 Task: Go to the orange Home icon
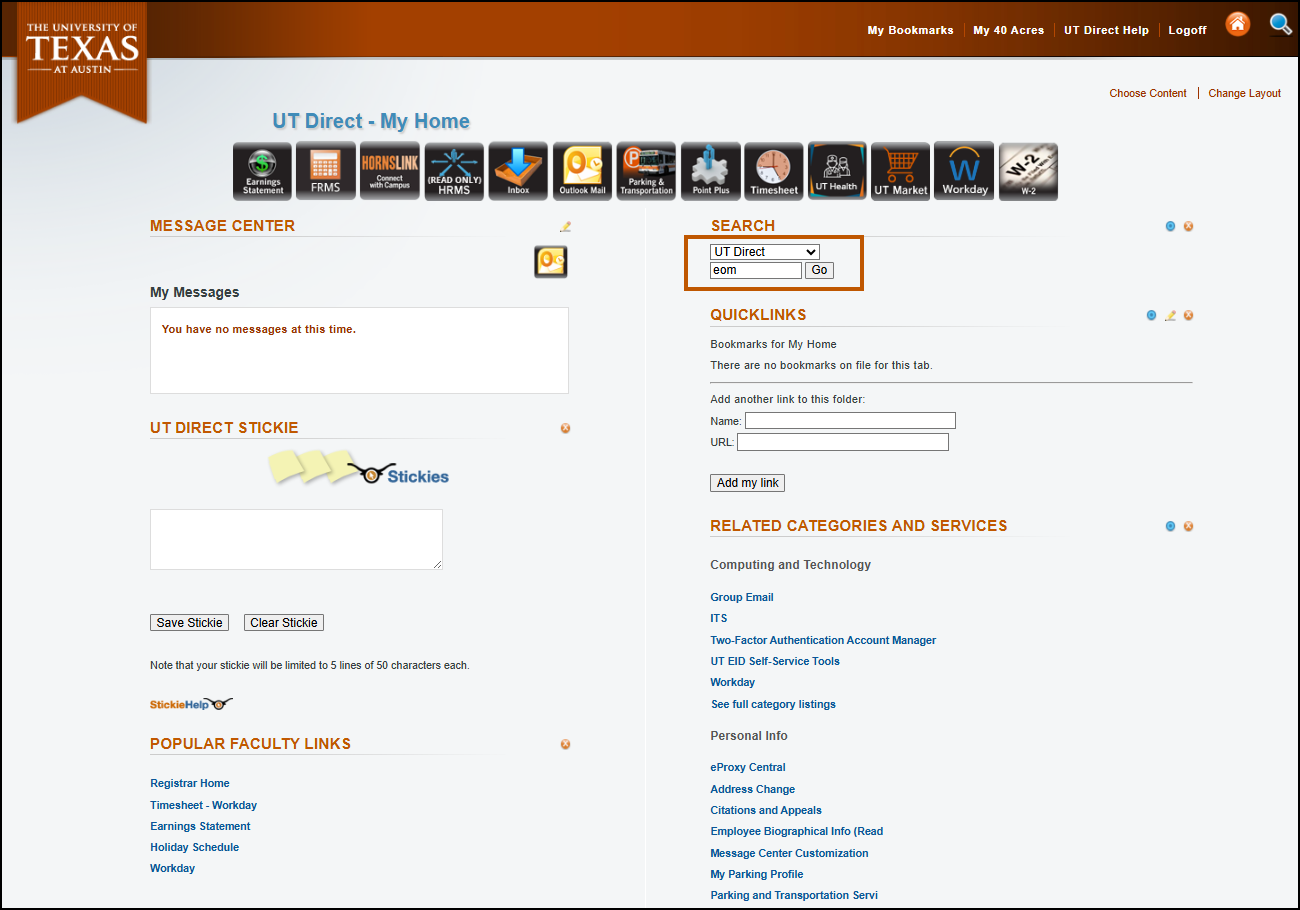[x=1238, y=25]
